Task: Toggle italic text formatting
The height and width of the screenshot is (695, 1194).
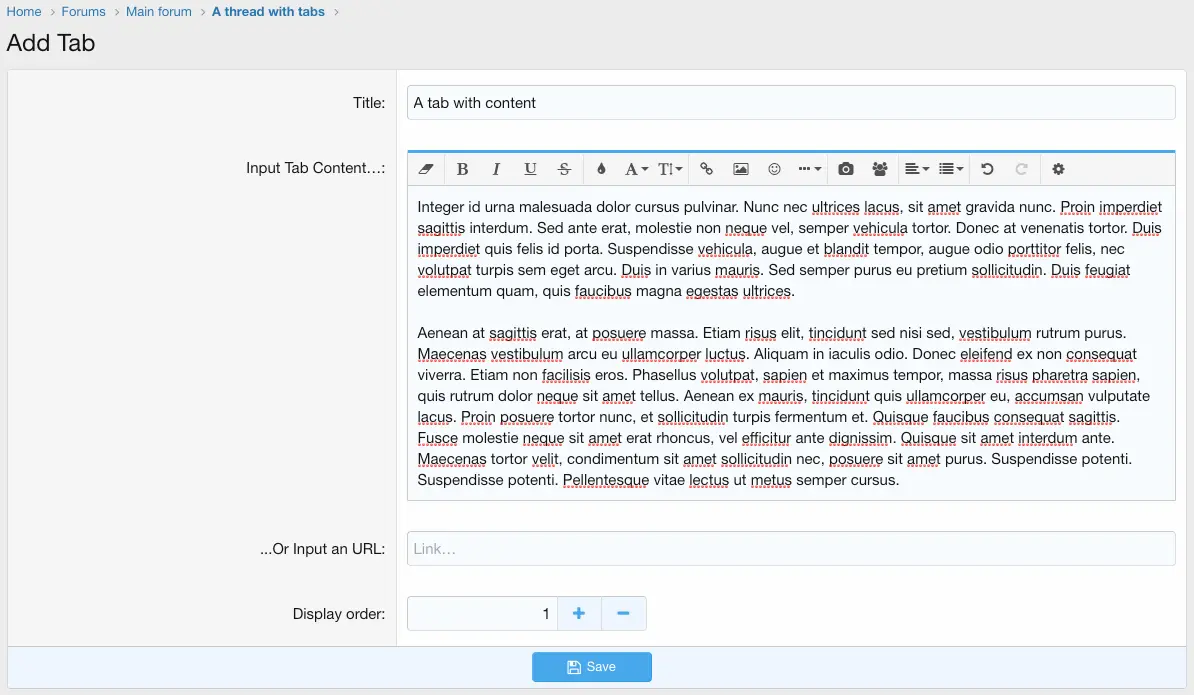Action: pyautogui.click(x=496, y=169)
